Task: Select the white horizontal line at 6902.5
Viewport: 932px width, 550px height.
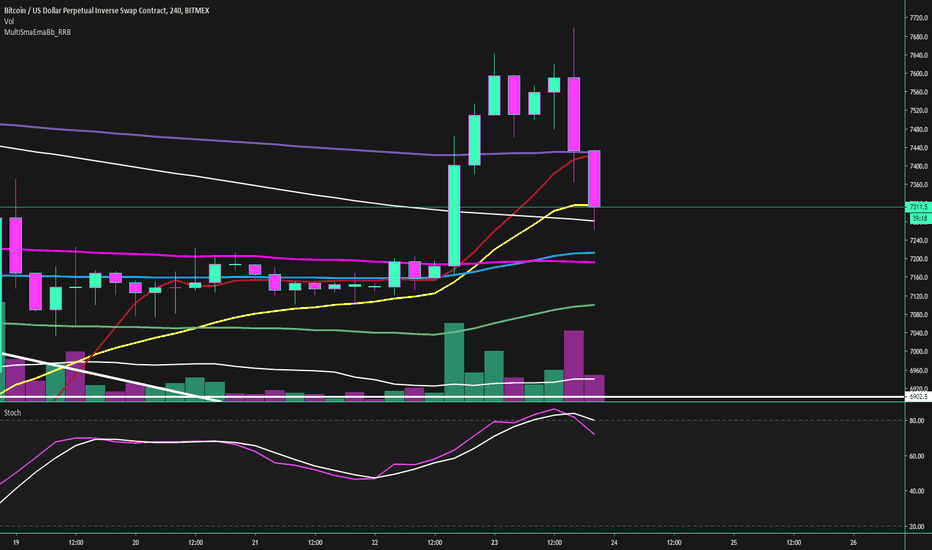Action: 452,397
